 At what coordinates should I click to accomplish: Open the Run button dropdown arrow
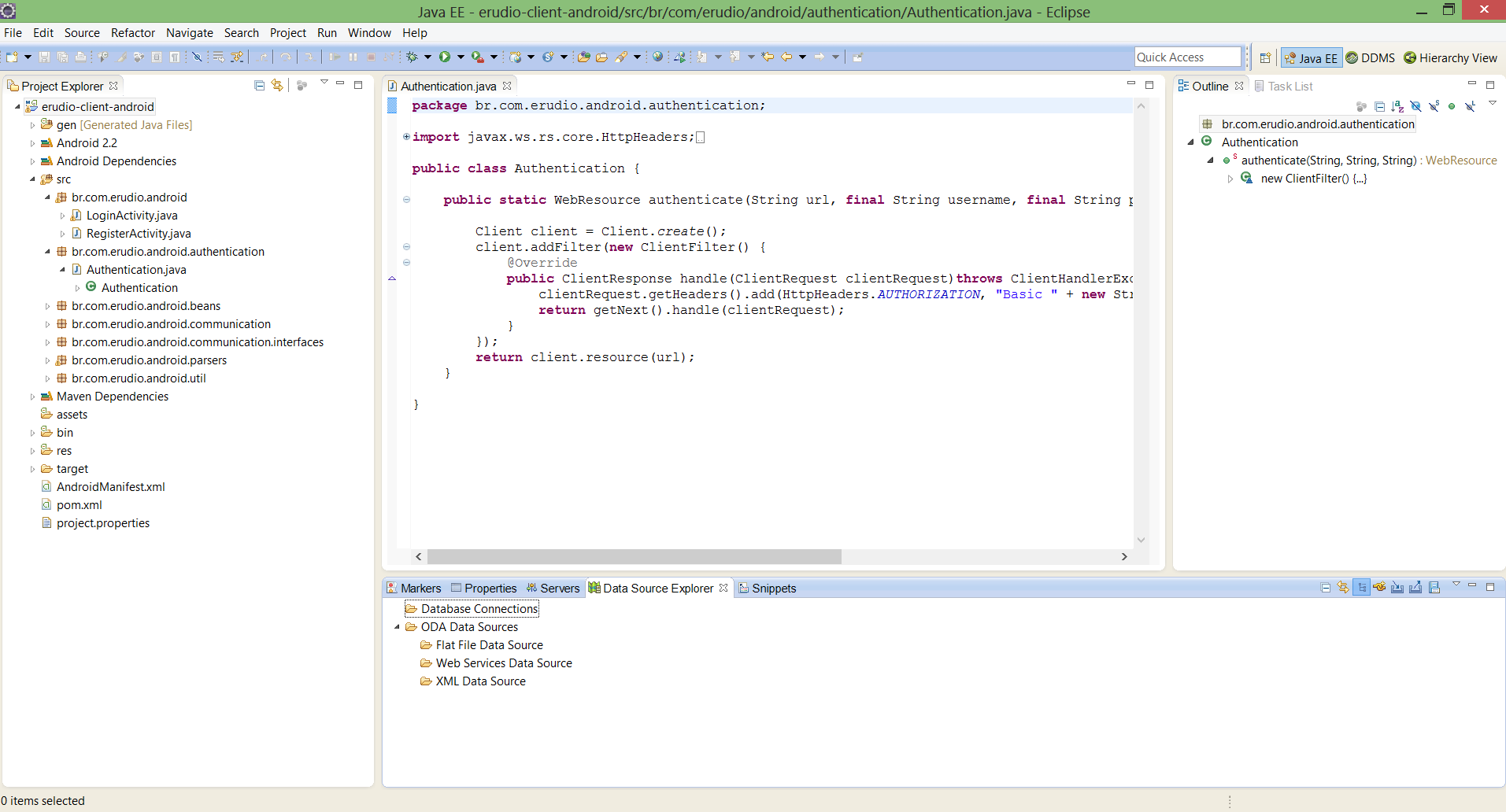(461, 57)
